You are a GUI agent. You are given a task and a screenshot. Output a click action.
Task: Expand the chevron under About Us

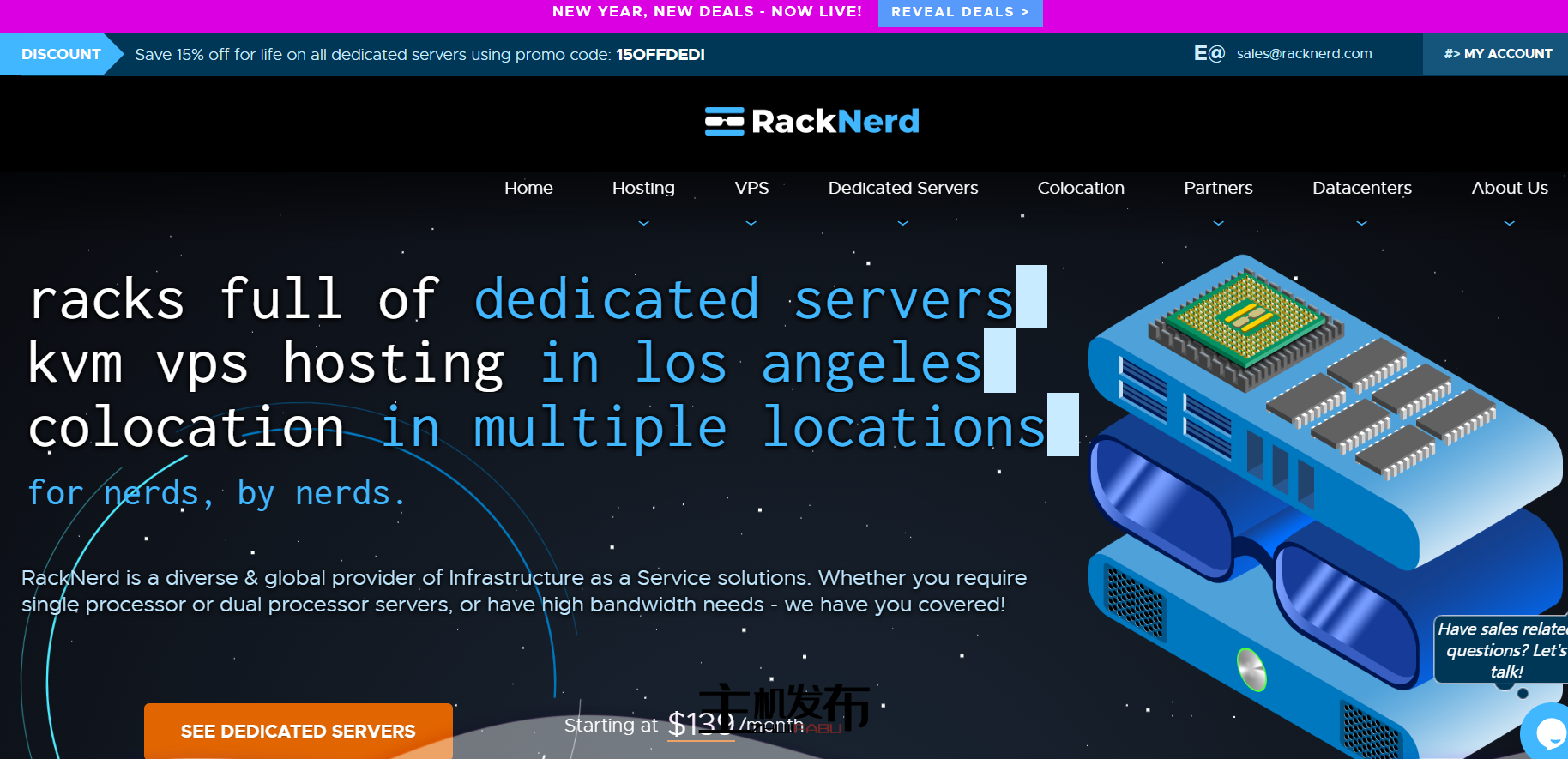[1510, 223]
